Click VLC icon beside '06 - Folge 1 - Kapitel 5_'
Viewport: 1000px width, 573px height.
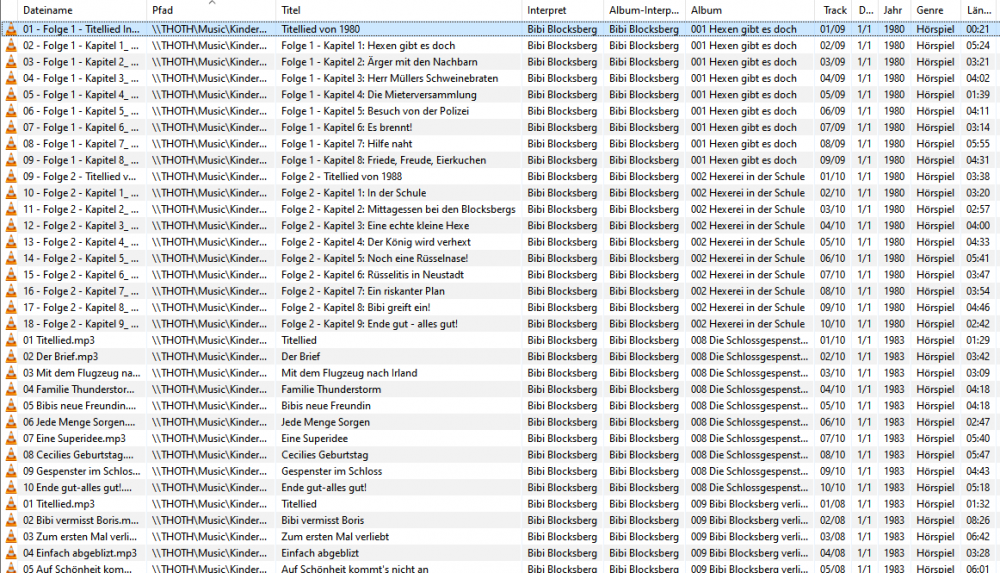click(x=11, y=111)
